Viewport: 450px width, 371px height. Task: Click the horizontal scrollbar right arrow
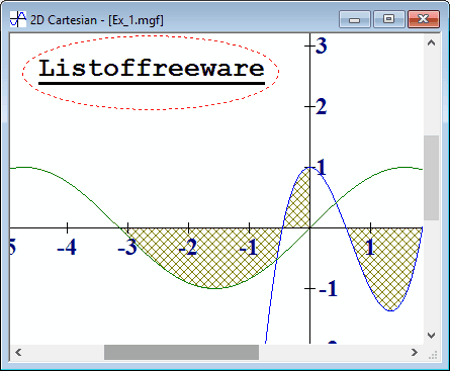tap(414, 352)
